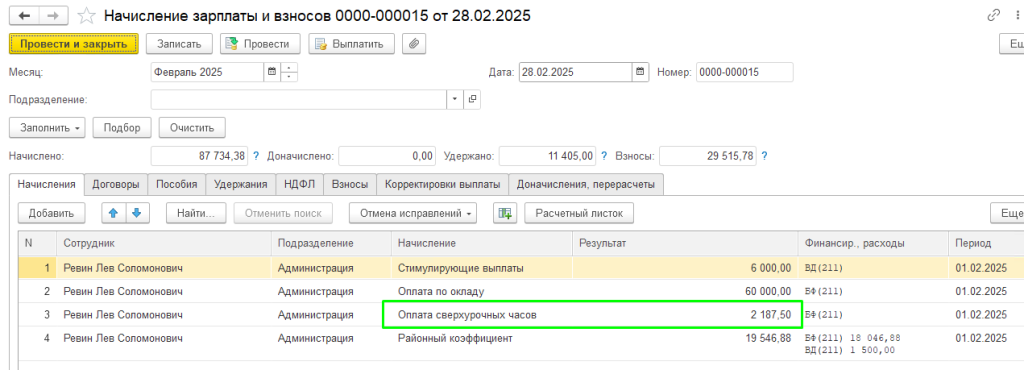Switch to the Начисления tab

pos(46,185)
